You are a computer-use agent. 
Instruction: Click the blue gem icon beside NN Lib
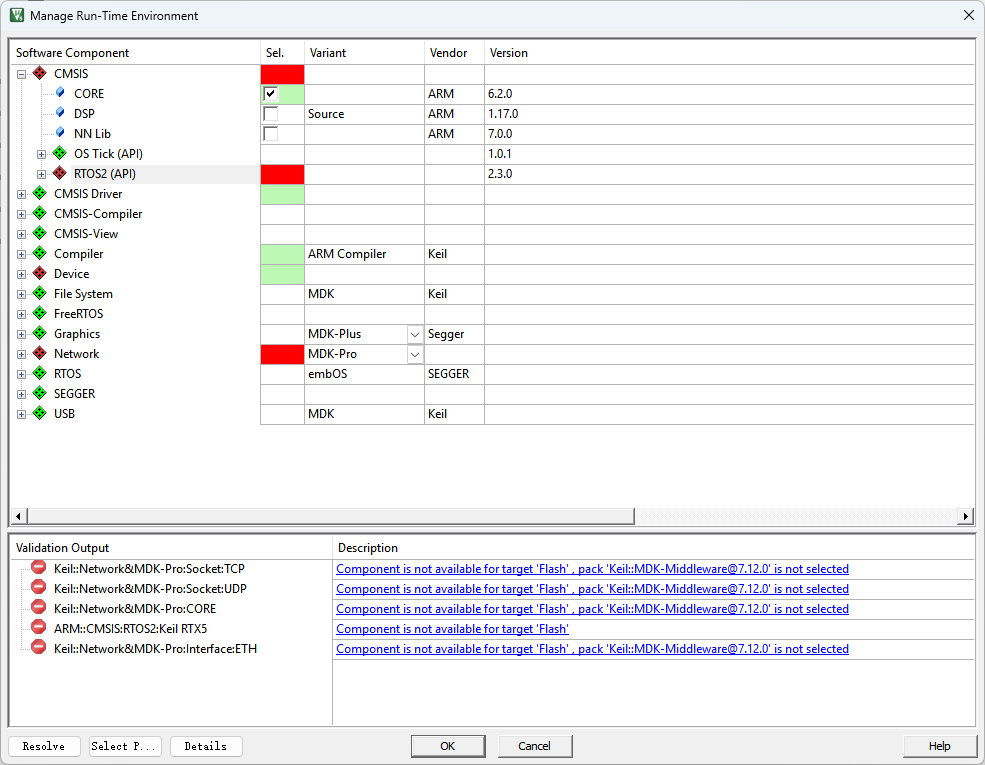(x=60, y=133)
